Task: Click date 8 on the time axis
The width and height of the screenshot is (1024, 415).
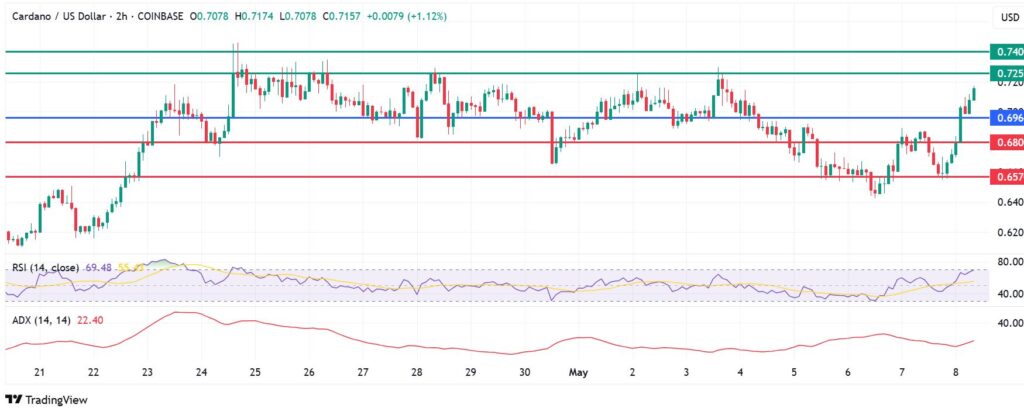Action: (956, 372)
